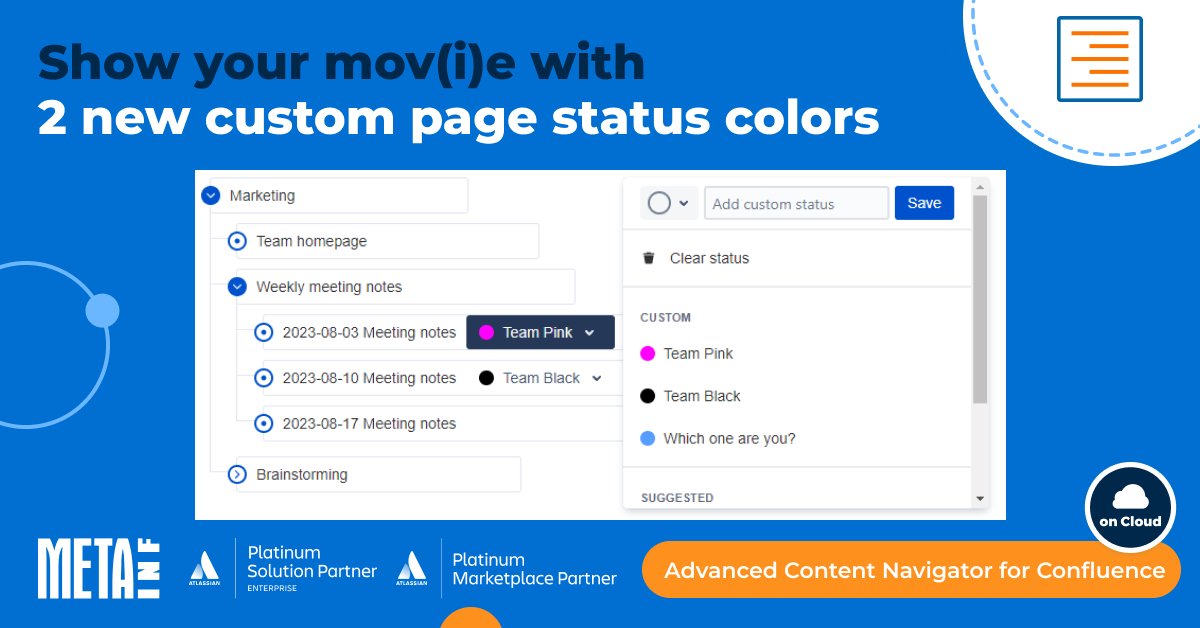This screenshot has width=1200, height=628.
Task: Click the black color dot in the status list
Action: tap(648, 396)
